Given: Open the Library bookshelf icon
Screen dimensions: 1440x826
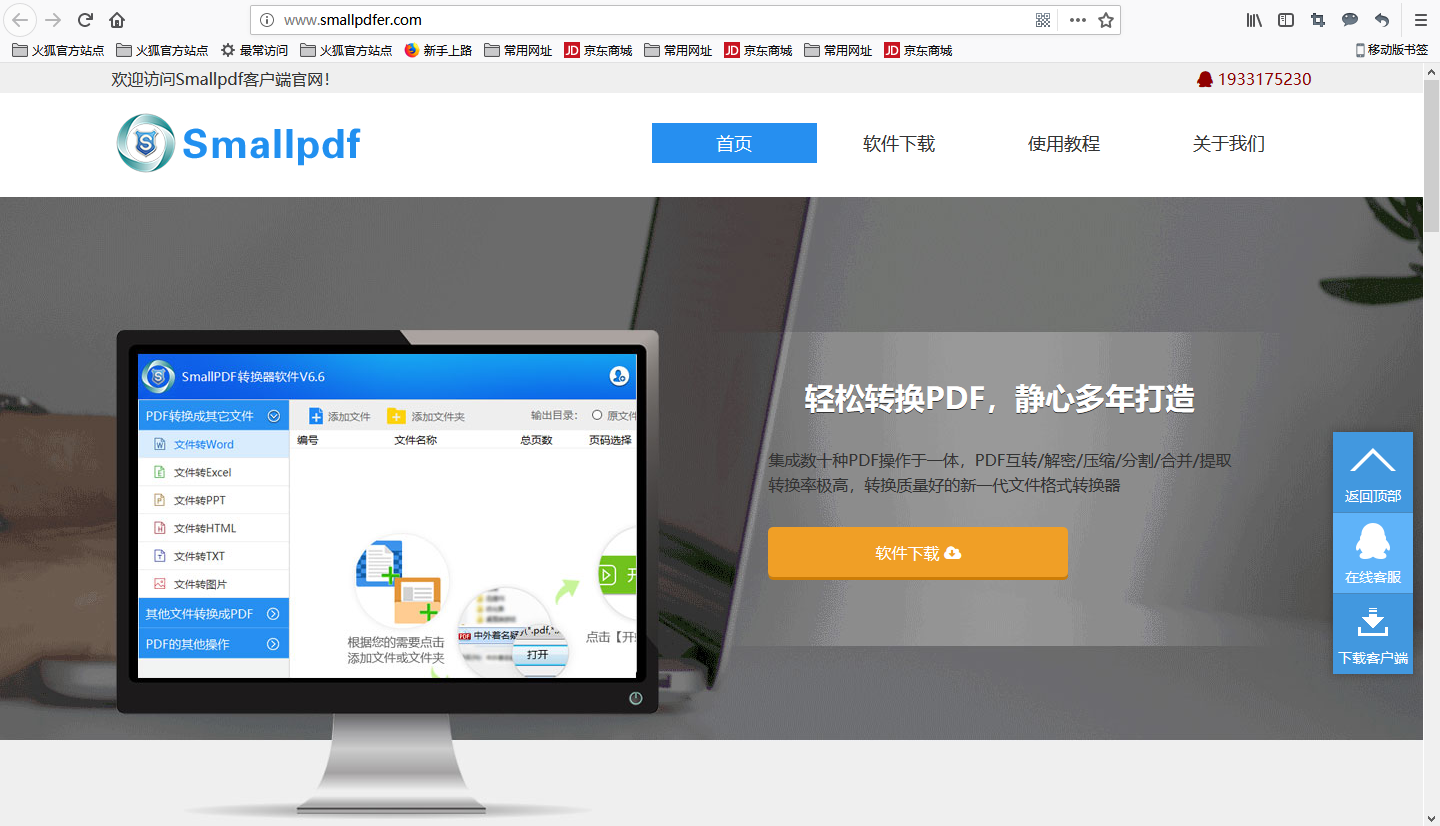Looking at the screenshot, I should (x=1254, y=20).
